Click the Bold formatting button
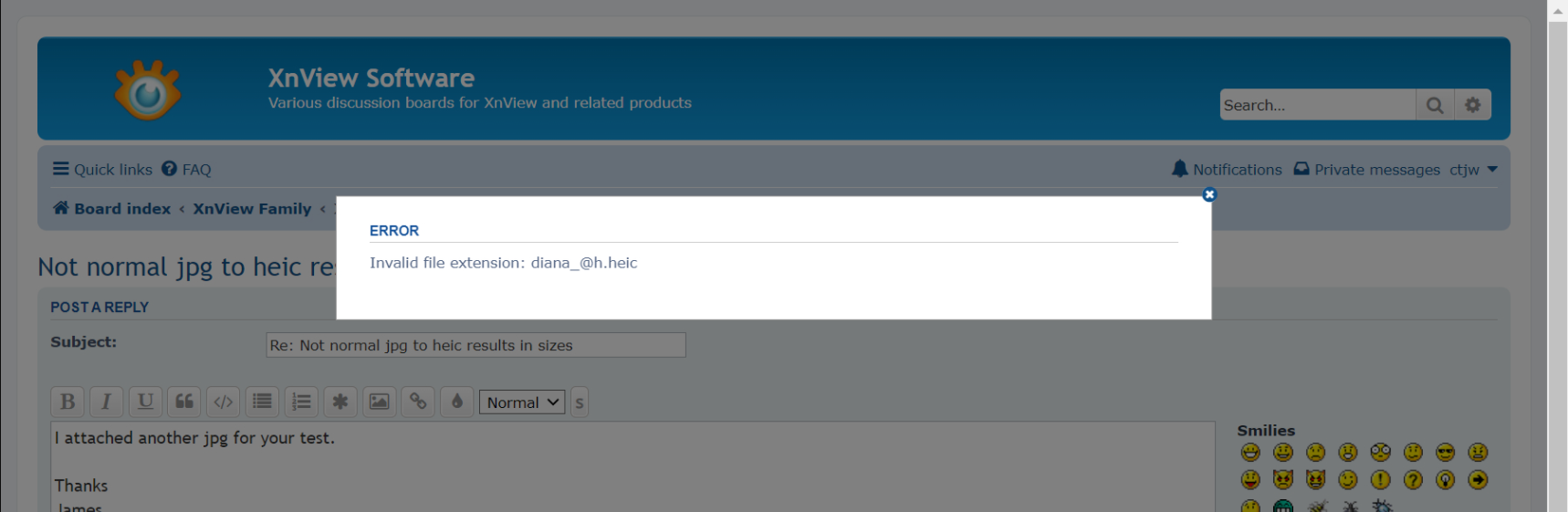The height and width of the screenshot is (512, 1568). (x=68, y=402)
